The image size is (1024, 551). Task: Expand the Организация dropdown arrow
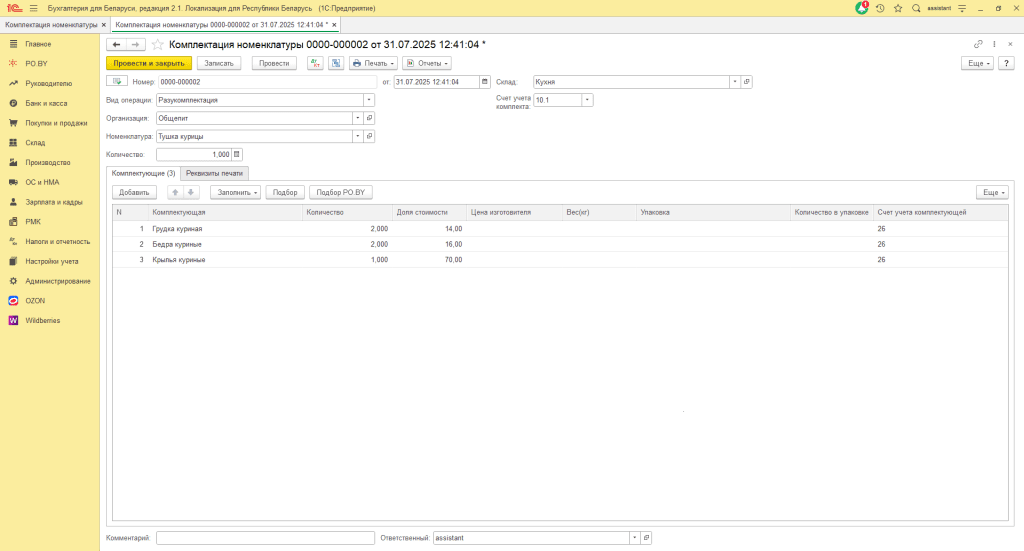click(358, 118)
